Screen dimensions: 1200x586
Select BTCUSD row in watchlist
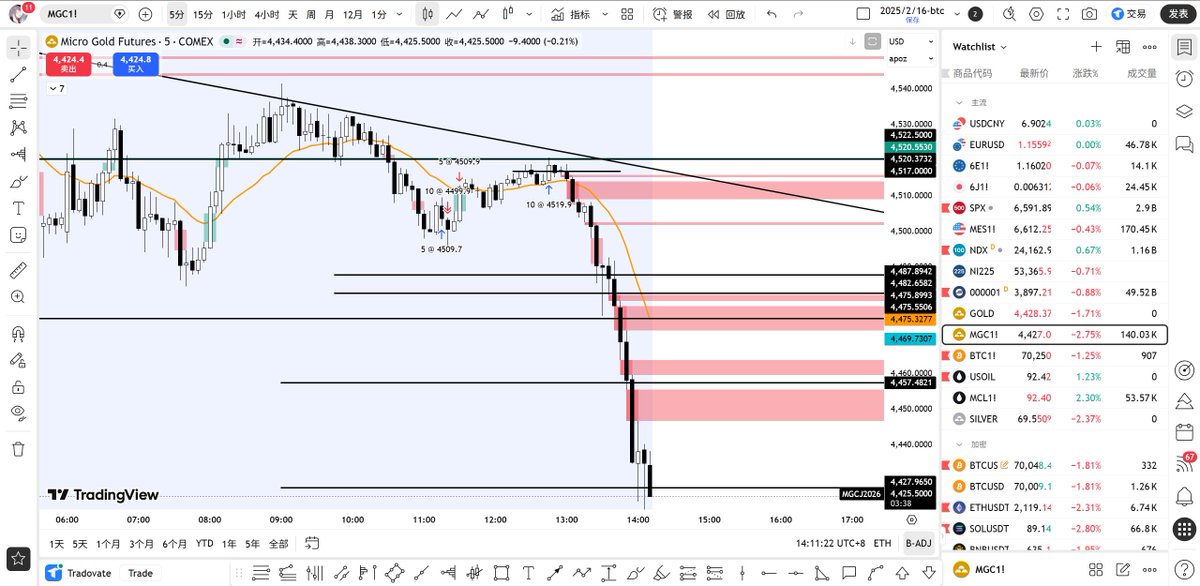tap(1054, 486)
